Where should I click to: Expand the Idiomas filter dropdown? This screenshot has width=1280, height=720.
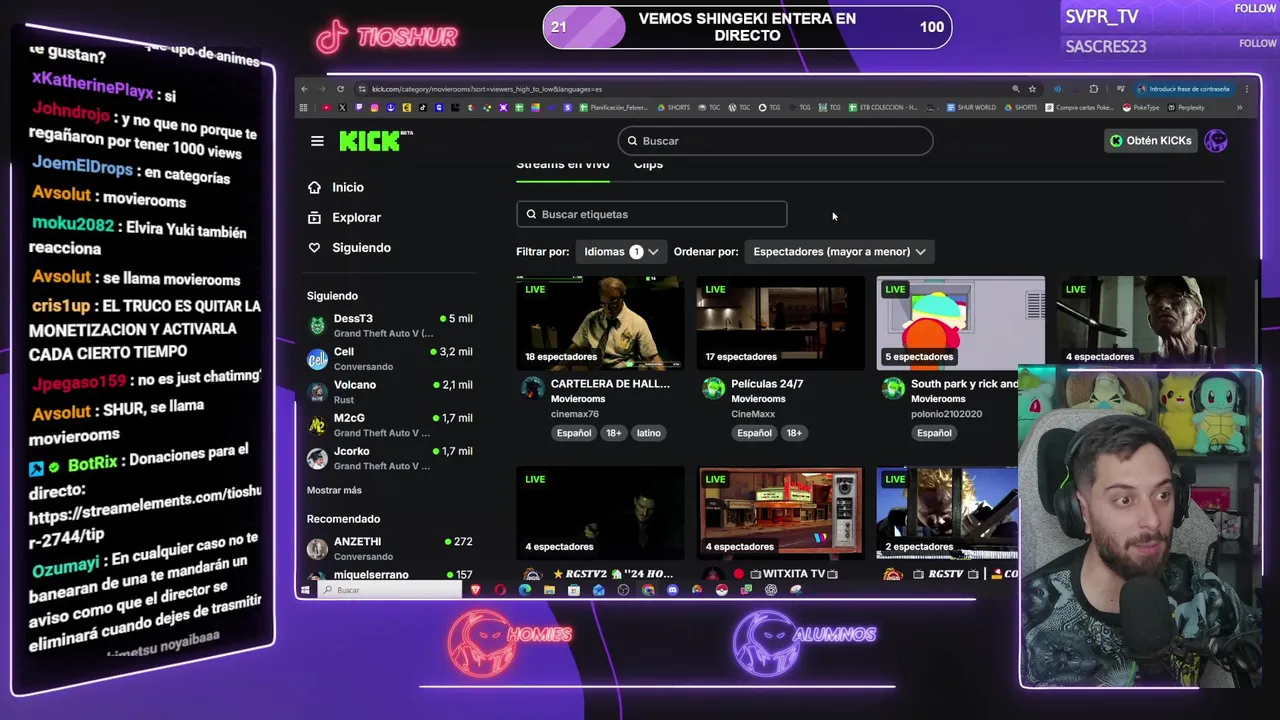pyautogui.click(x=620, y=252)
